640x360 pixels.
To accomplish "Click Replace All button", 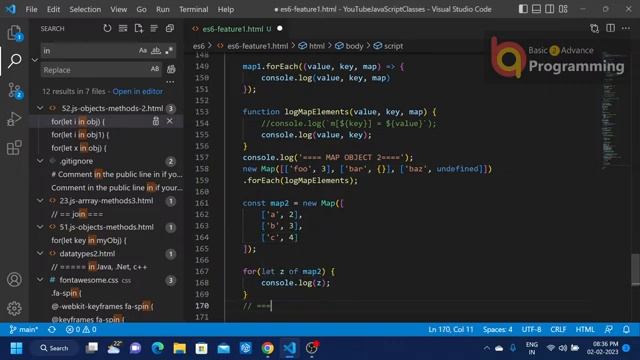I will point(171,70).
